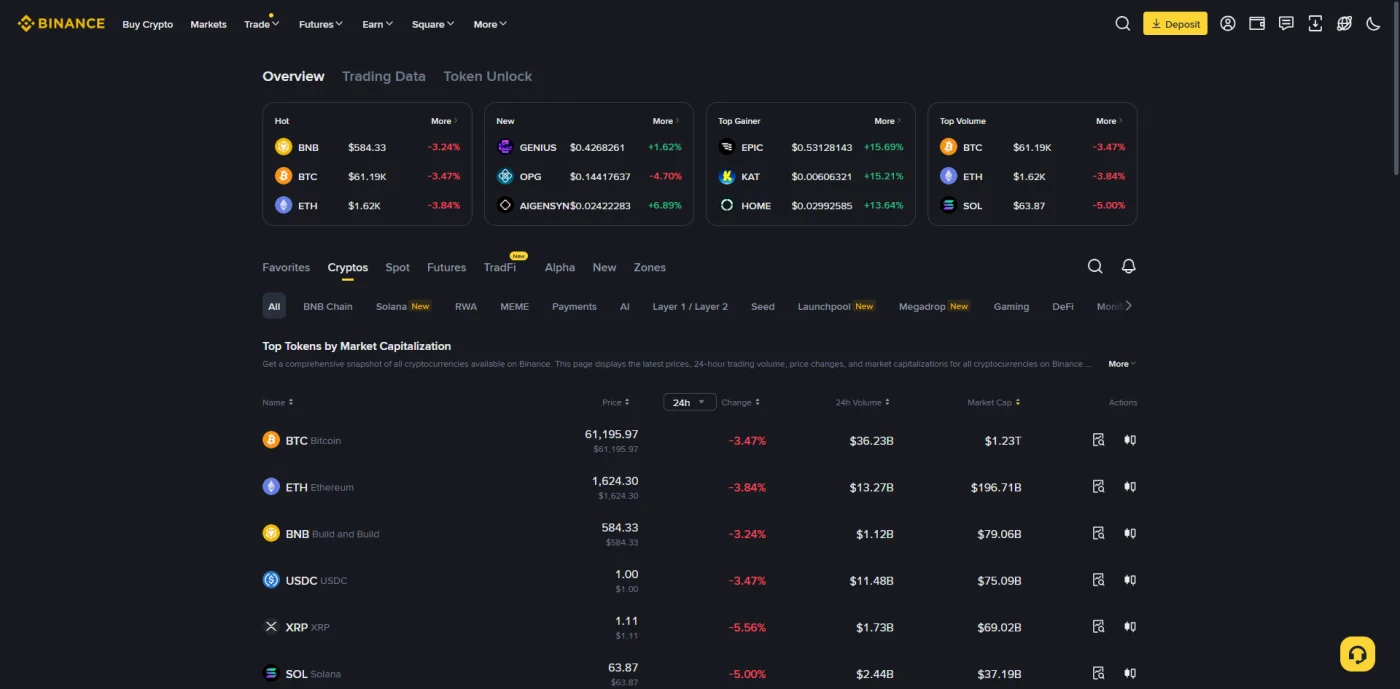This screenshot has width=1400, height=689.
Task: Switch to the Trading Data tab
Action: [384, 76]
